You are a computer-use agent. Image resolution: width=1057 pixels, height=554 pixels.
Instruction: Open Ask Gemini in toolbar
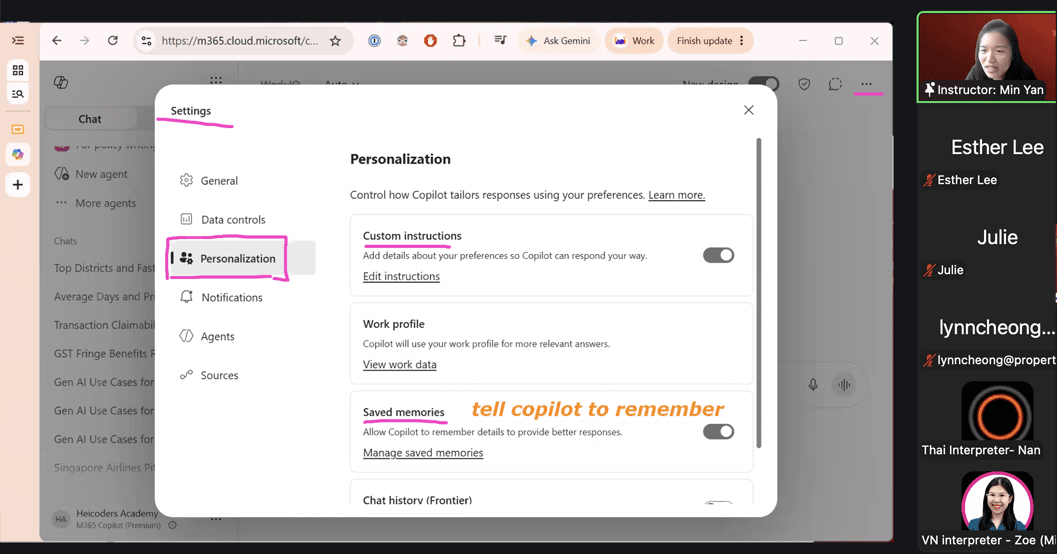tap(558, 41)
